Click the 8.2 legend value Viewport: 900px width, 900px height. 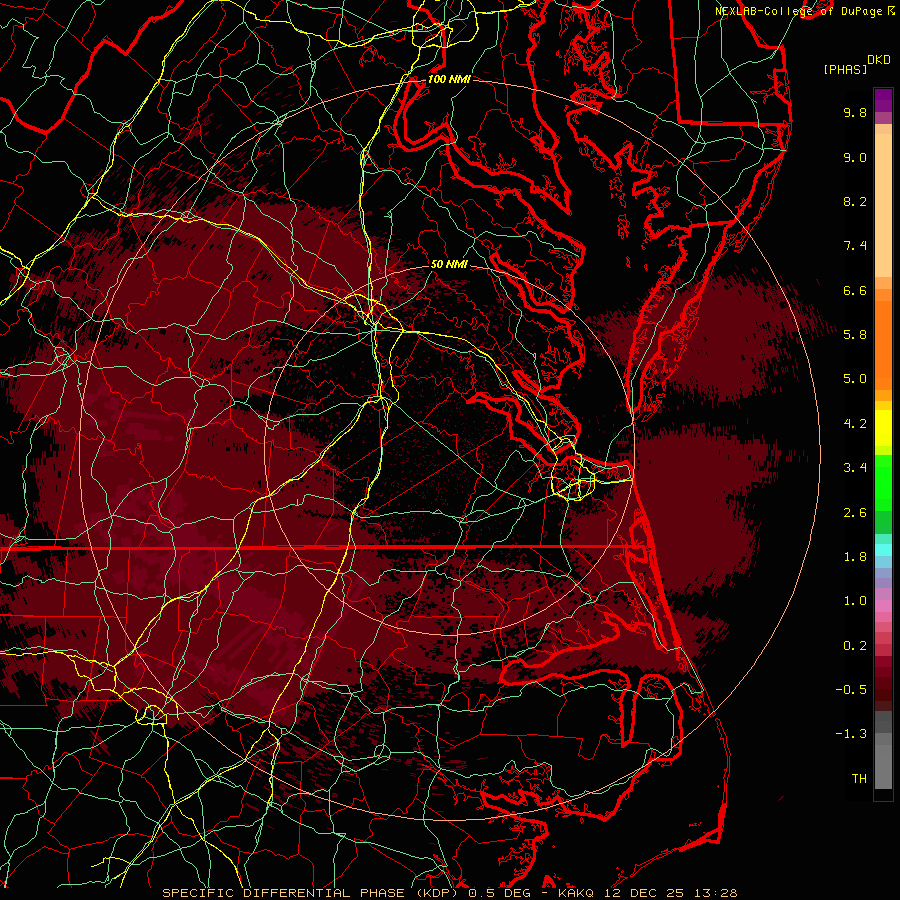855,201
